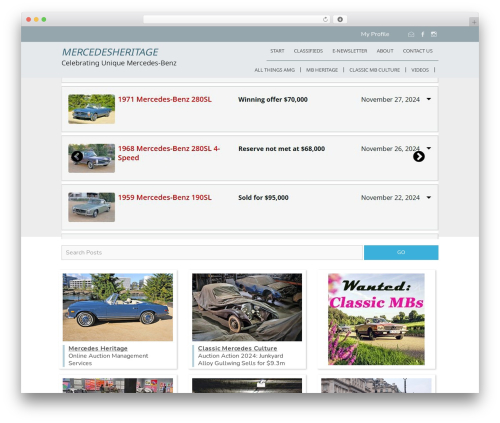Expand the November 26, 2024 row arrow
This screenshot has height=423, width=500.
pyautogui.click(x=429, y=148)
